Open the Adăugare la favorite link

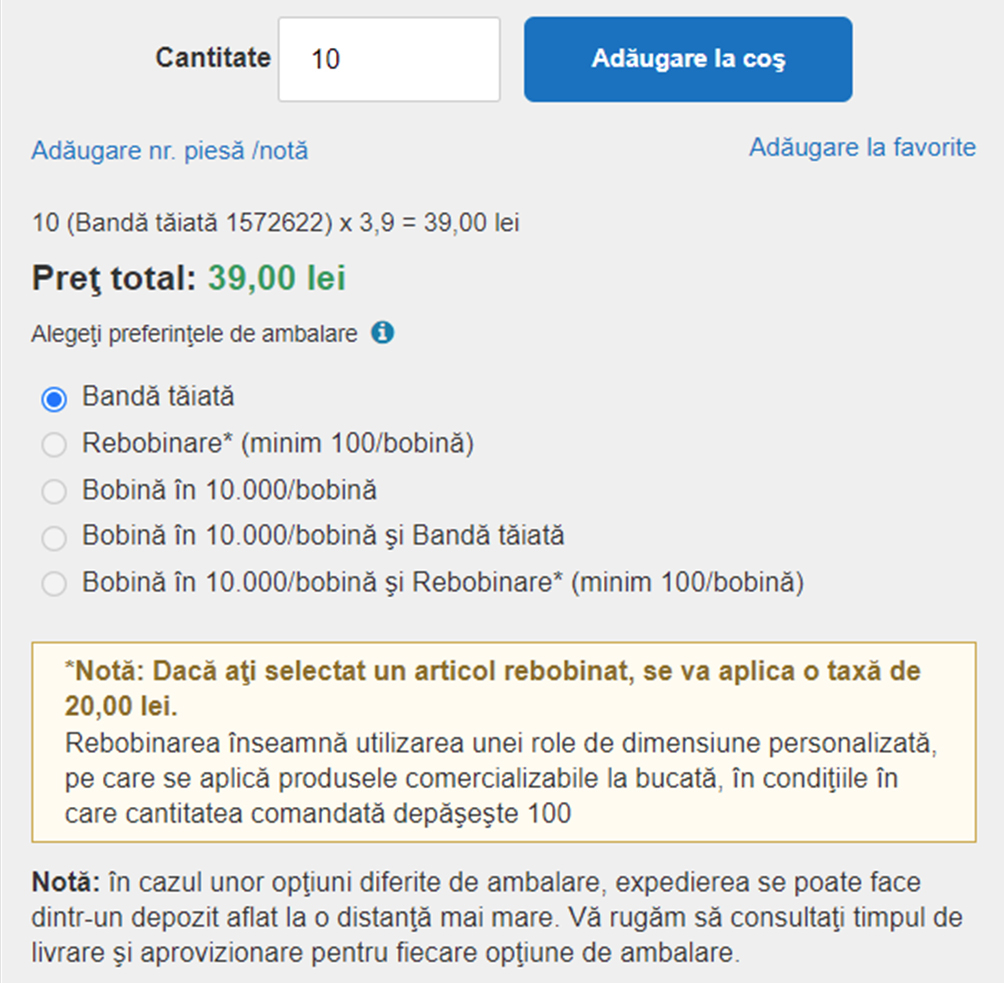click(862, 147)
